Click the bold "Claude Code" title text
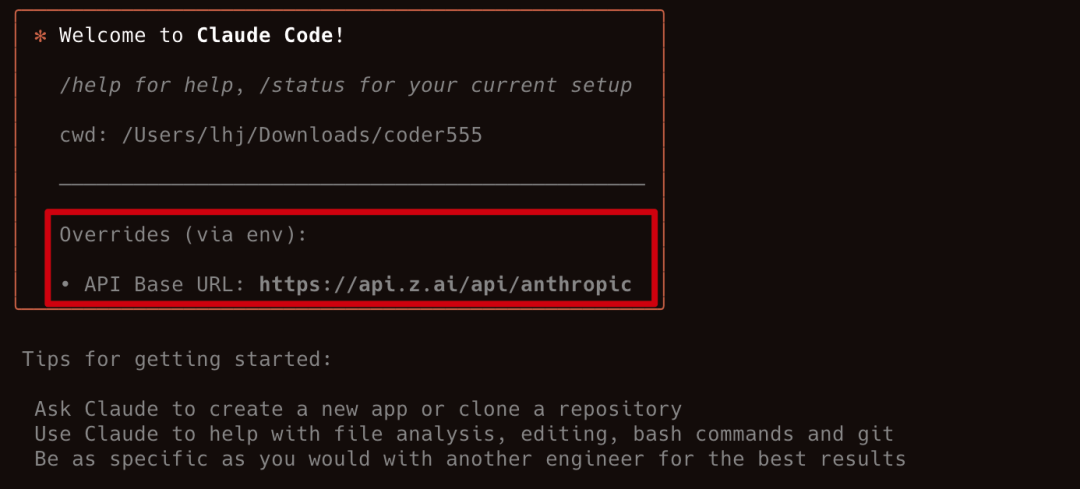The image size is (1080, 489). 264,35
